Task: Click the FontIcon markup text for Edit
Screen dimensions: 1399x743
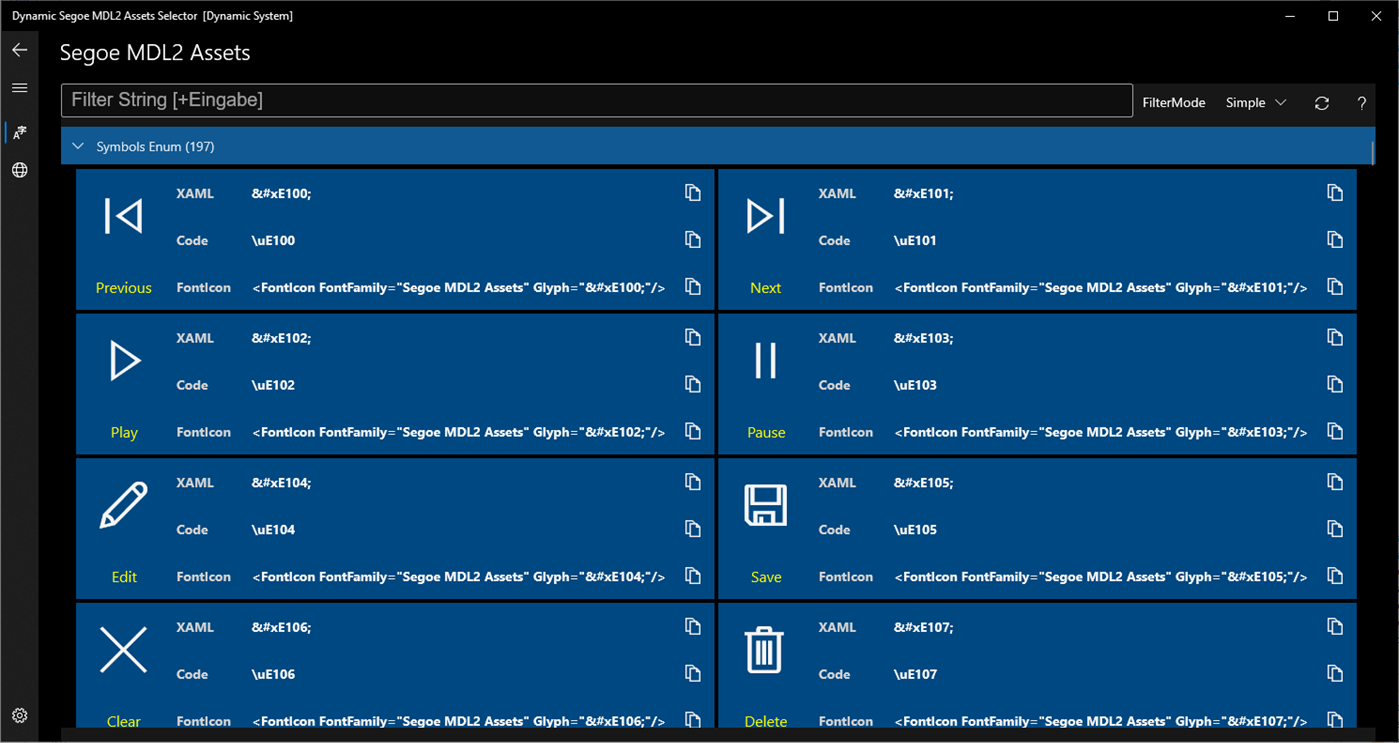Action: point(458,577)
